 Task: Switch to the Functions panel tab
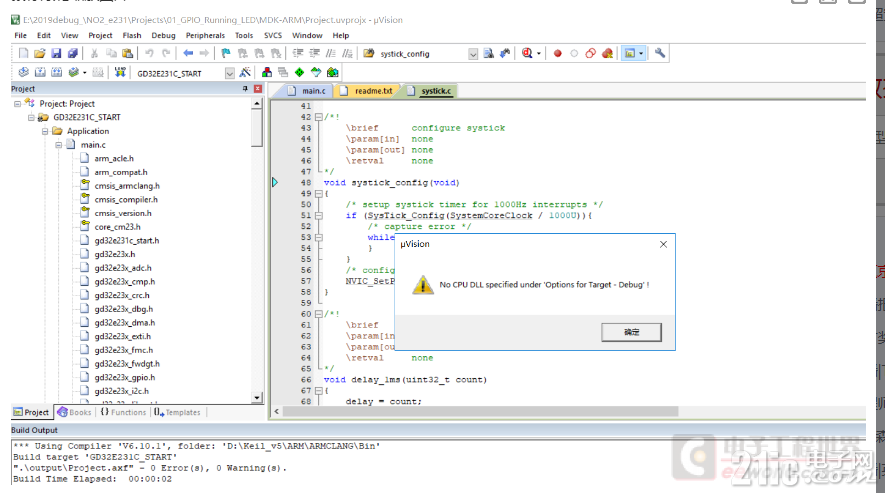pyautogui.click(x=123, y=412)
